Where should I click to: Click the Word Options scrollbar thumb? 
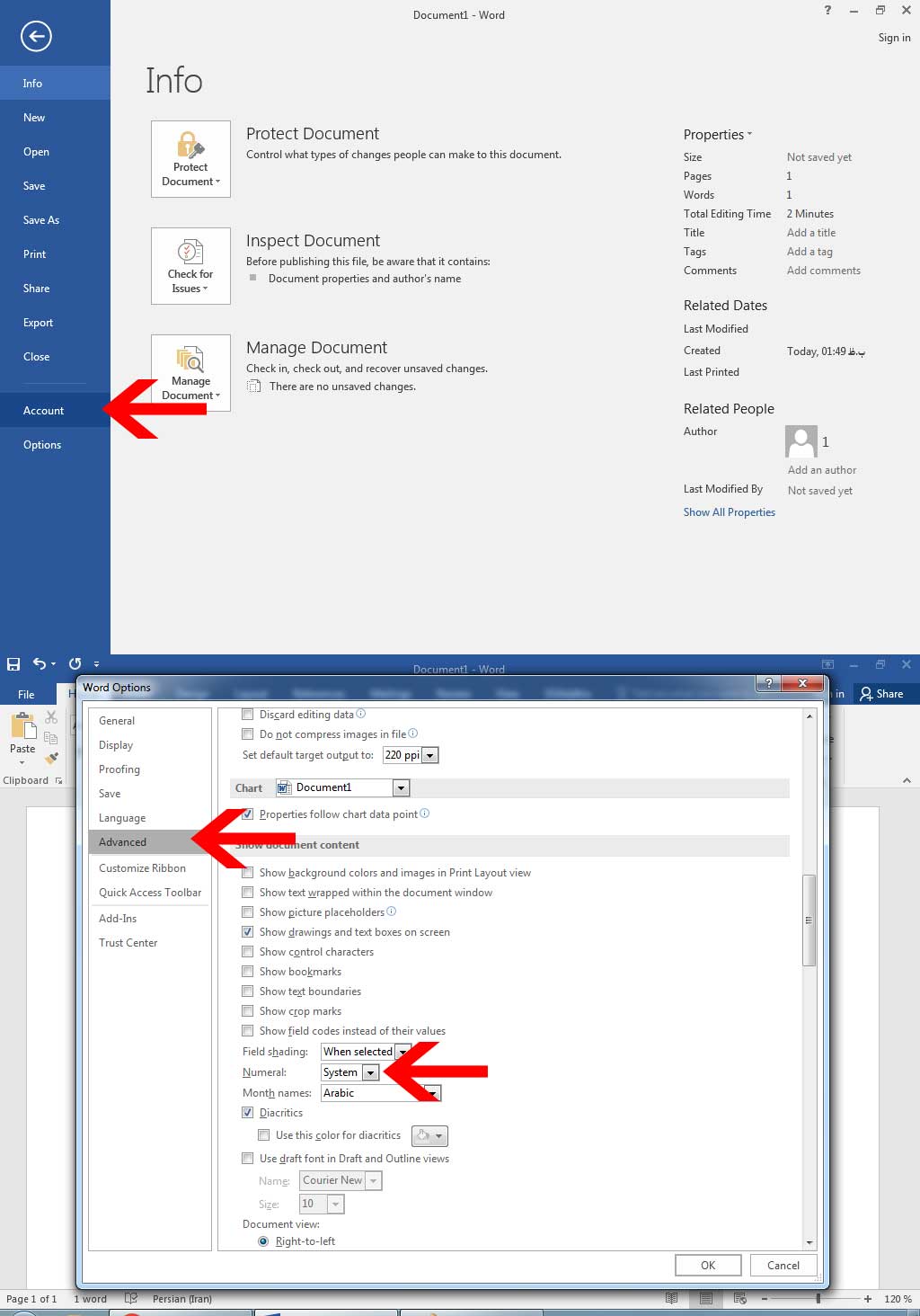(809, 920)
